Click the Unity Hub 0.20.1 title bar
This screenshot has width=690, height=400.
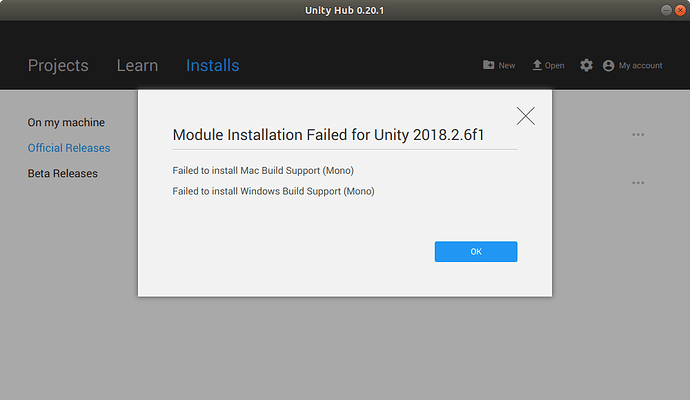(x=345, y=10)
